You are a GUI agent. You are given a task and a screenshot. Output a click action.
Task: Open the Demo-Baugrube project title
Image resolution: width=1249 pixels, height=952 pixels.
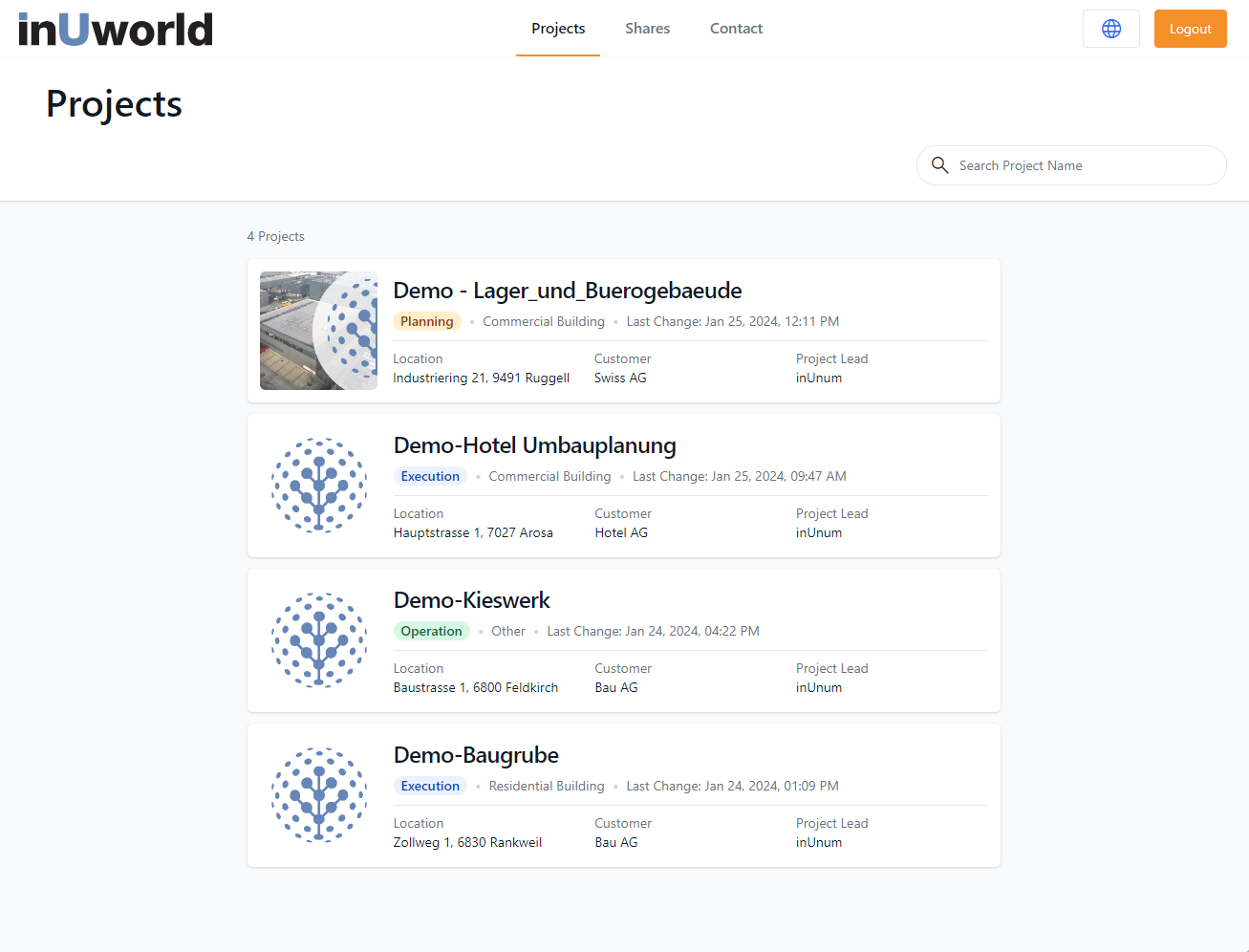tap(476, 755)
